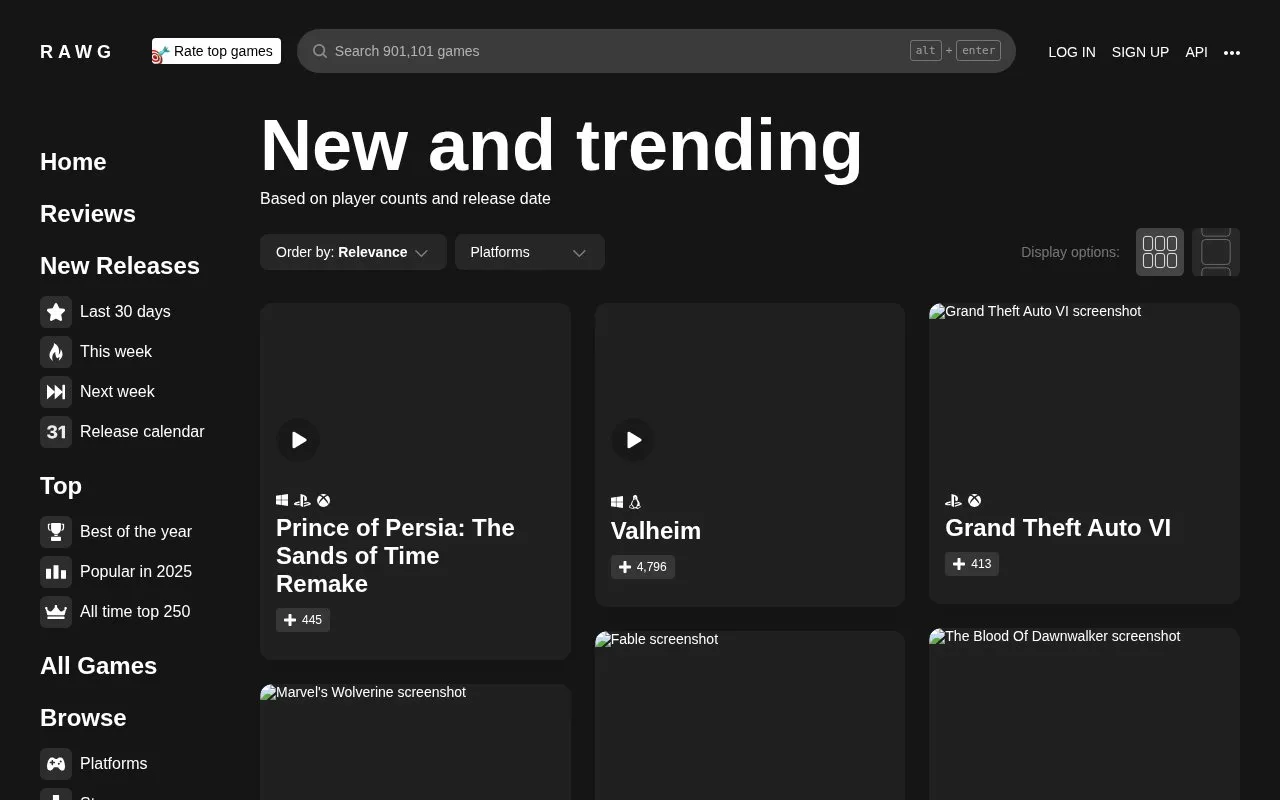
Task: Open the Grand Theft Auto VI screenshot thumbnail
Action: click(x=1084, y=390)
